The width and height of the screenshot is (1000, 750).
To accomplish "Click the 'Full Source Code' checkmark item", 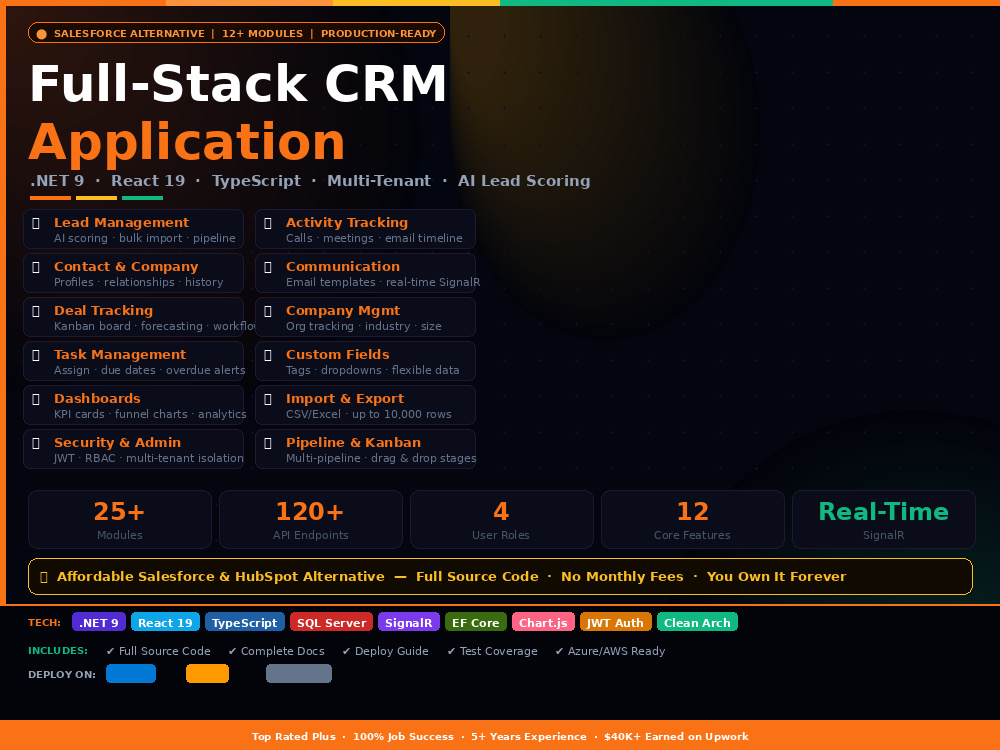I will pos(158,651).
